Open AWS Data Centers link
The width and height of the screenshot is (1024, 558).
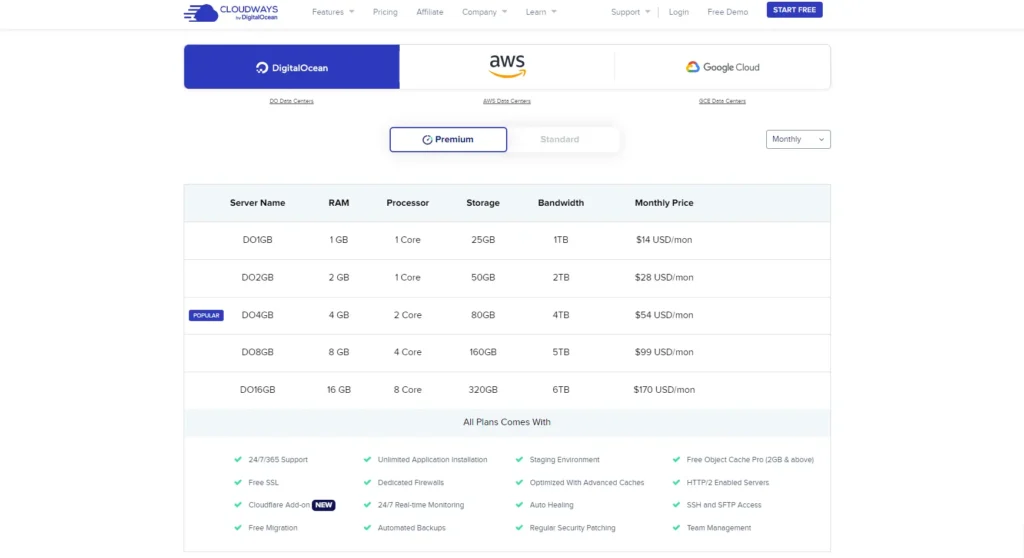point(507,101)
